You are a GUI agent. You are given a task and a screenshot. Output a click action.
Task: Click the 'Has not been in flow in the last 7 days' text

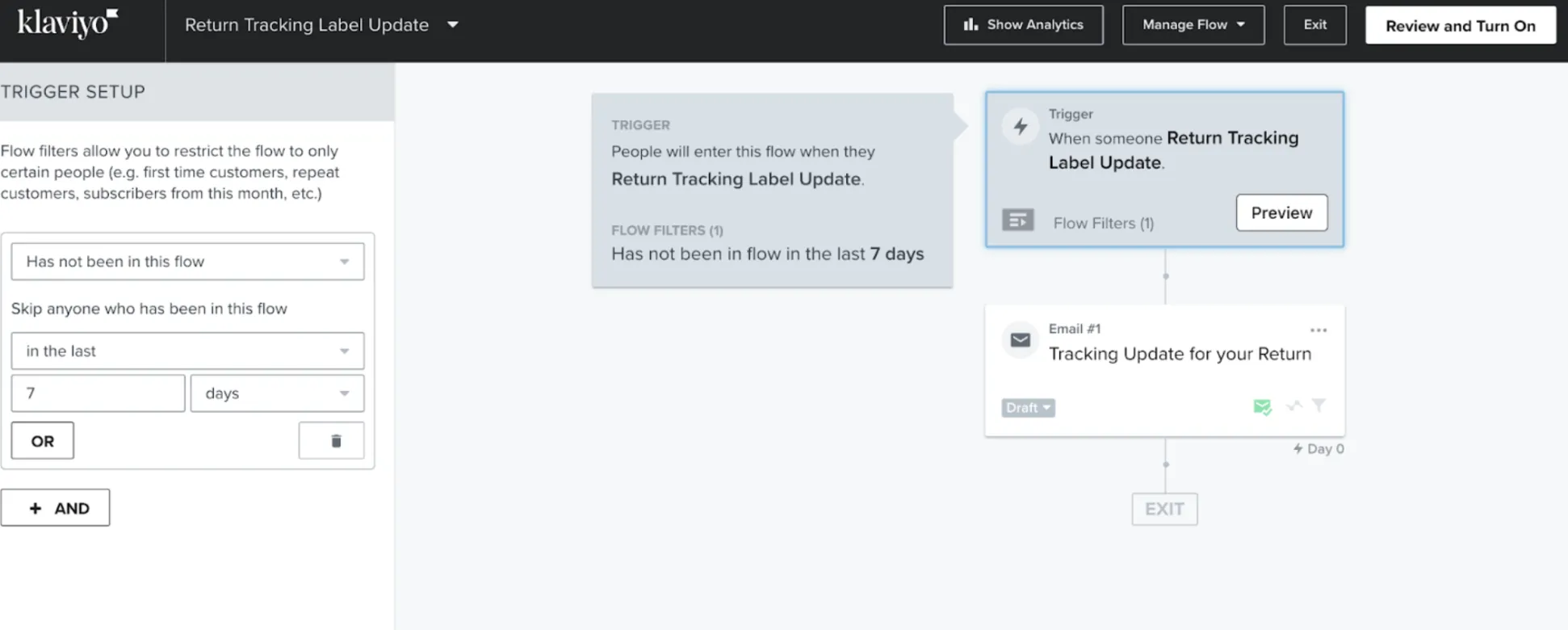767,254
